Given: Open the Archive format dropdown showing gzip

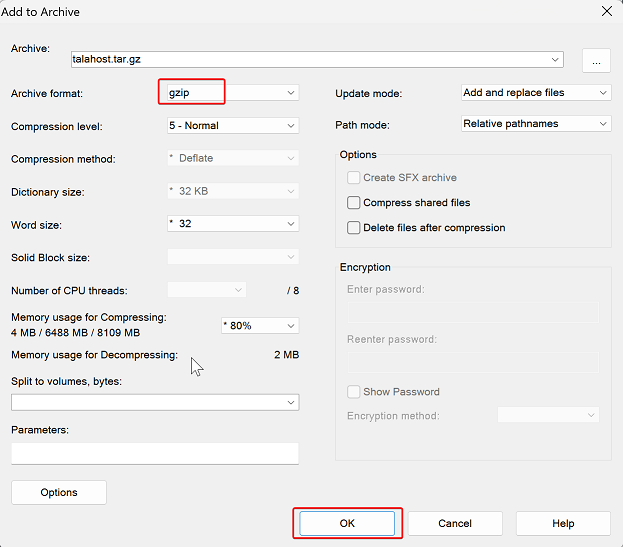Looking at the screenshot, I should pos(233,93).
